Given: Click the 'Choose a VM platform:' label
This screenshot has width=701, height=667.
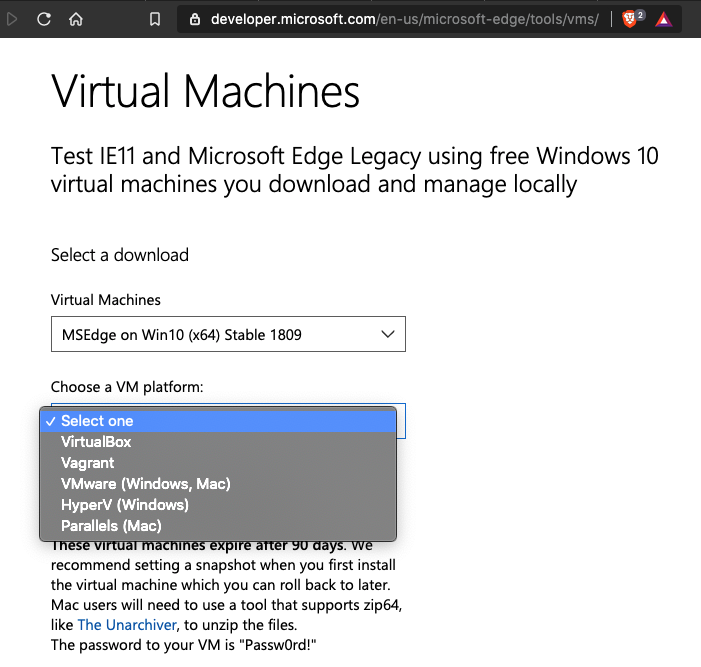Looking at the screenshot, I should tap(127, 387).
